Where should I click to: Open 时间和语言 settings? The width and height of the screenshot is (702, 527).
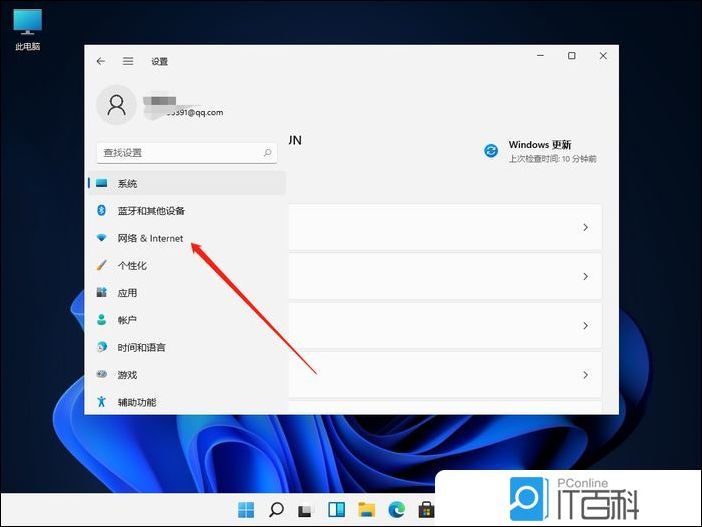[x=187, y=347]
